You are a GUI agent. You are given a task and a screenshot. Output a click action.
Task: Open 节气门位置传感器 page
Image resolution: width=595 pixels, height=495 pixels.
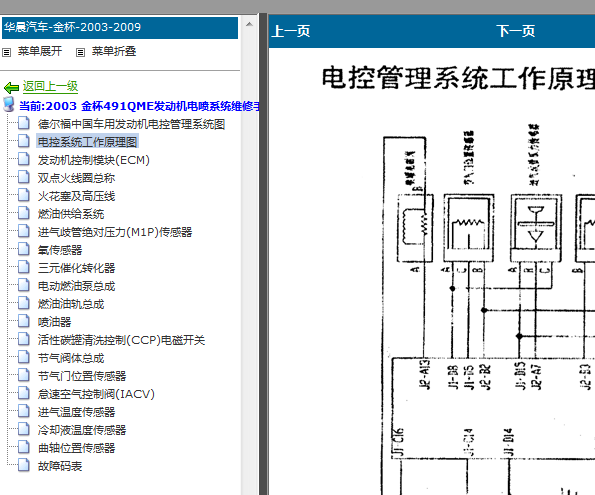pos(82,376)
